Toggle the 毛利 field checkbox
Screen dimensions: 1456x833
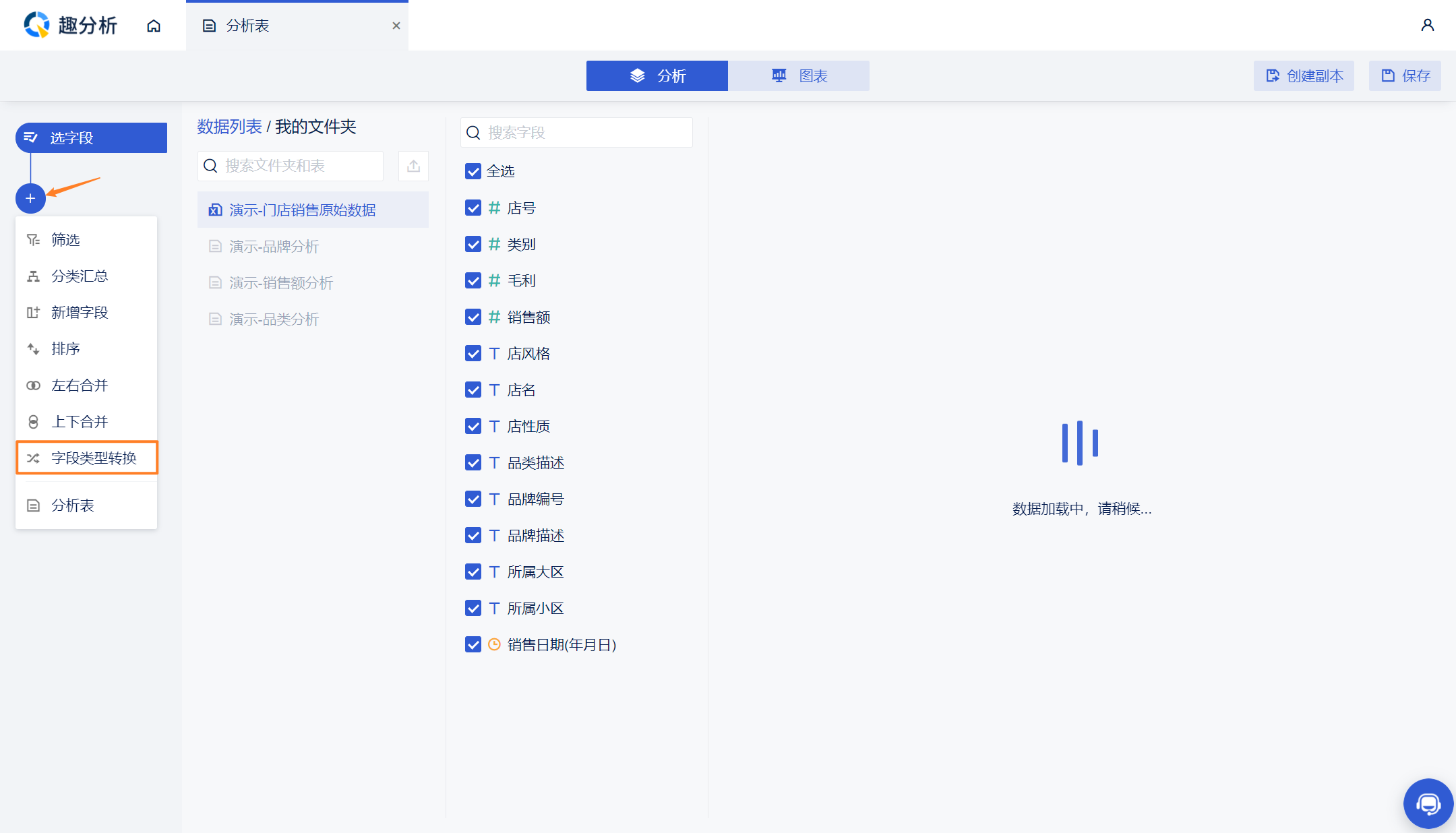[473, 280]
